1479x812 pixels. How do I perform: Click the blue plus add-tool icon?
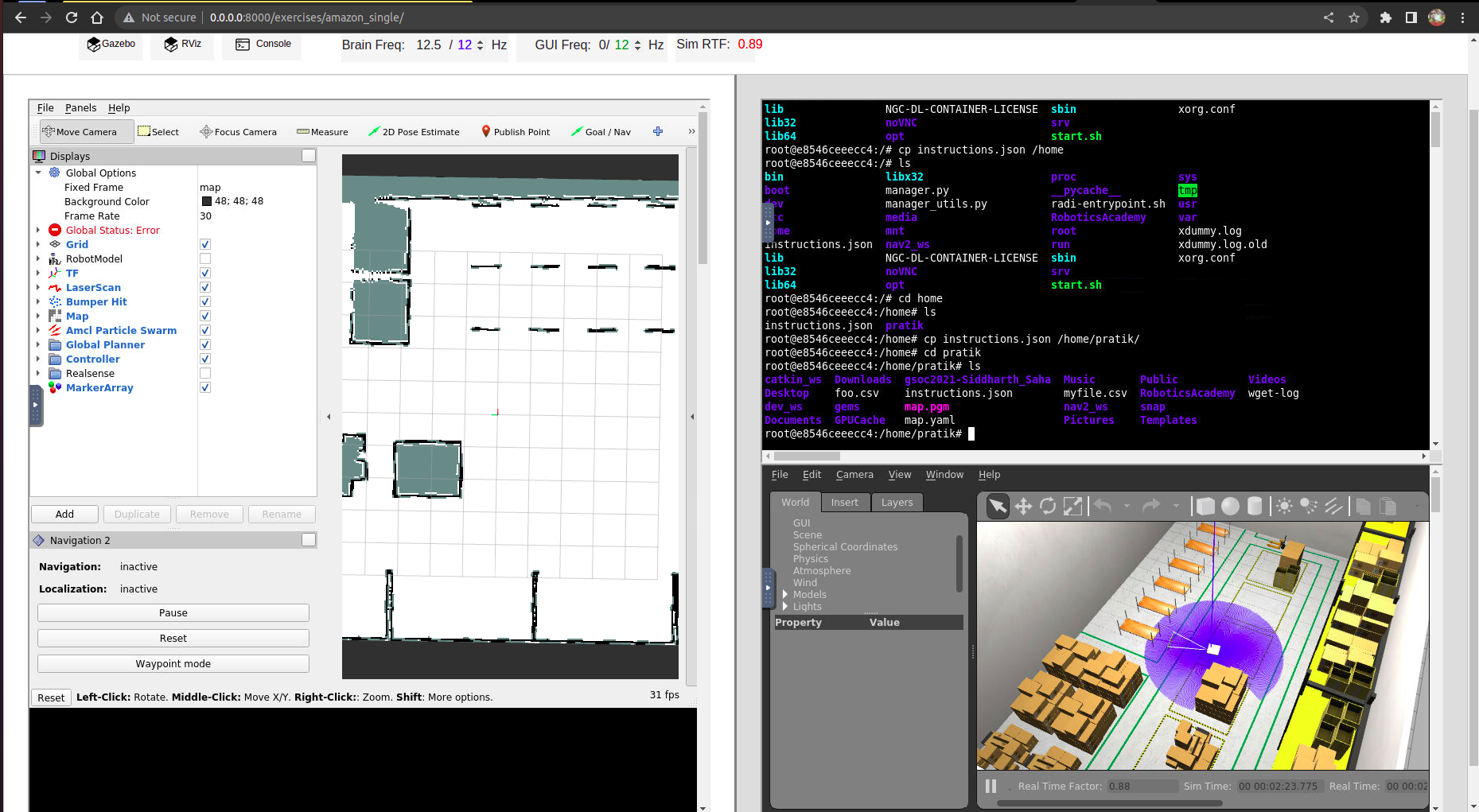point(658,131)
